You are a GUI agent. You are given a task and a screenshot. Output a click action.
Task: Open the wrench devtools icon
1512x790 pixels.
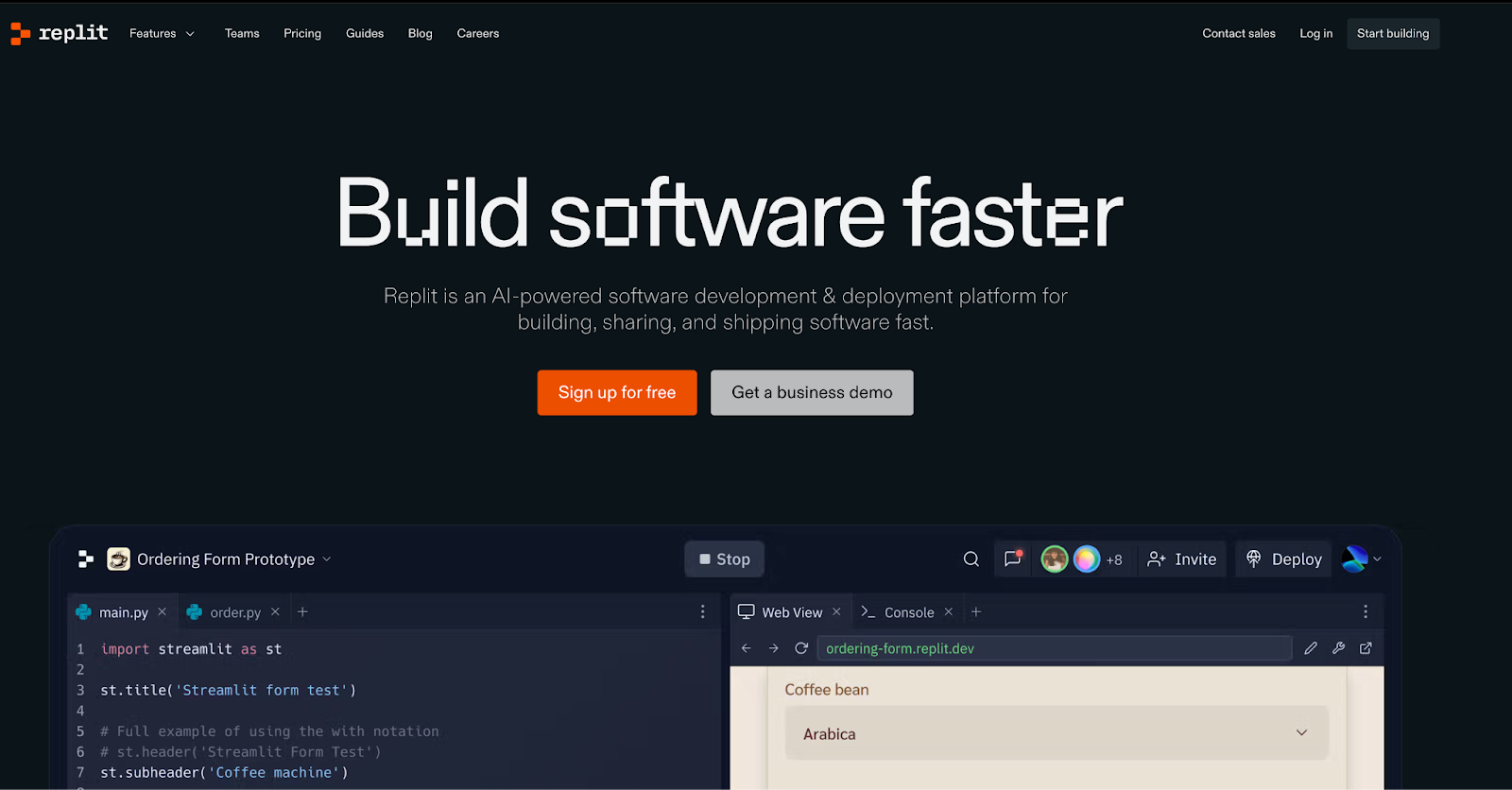point(1338,648)
